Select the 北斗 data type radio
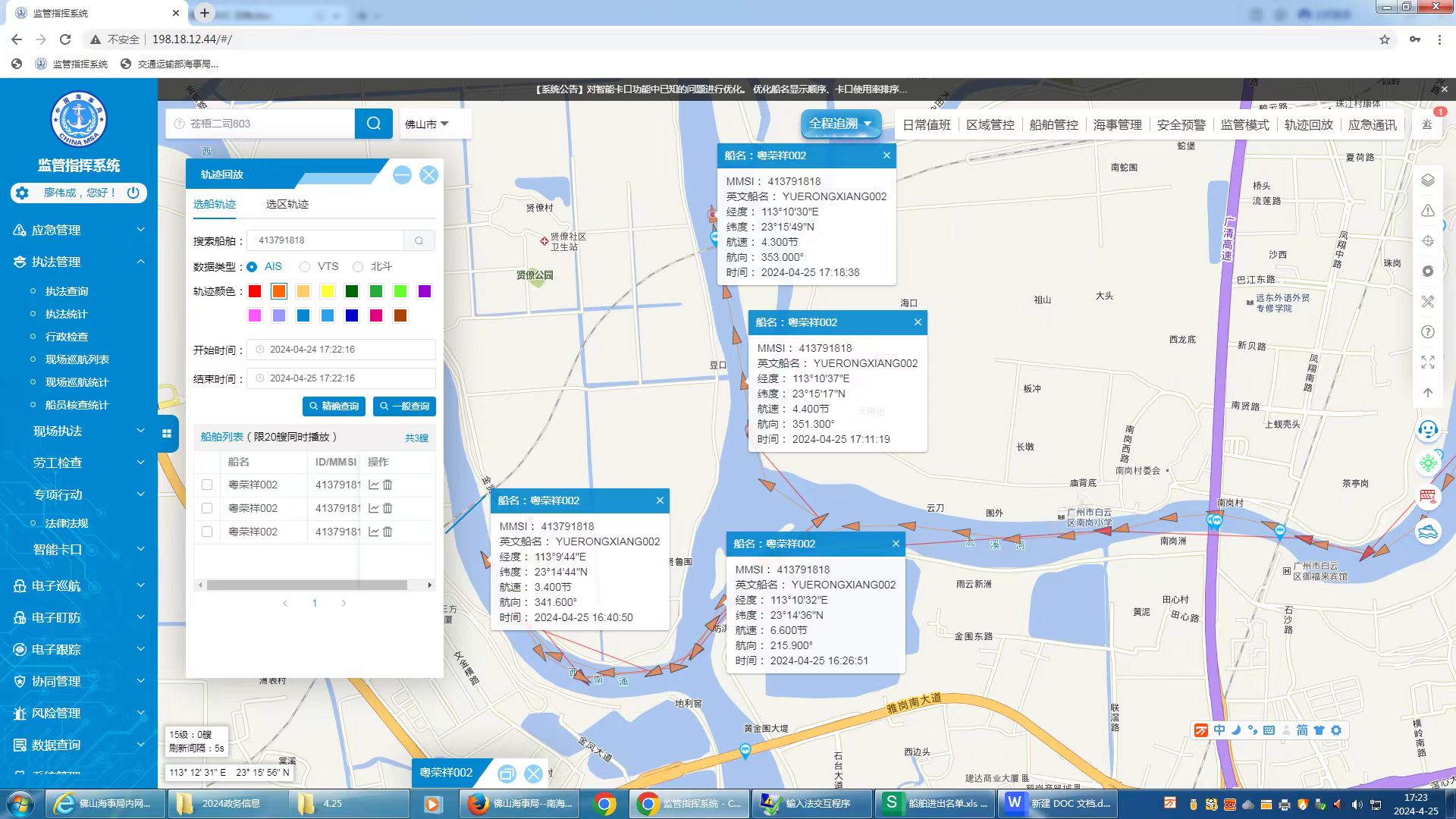 pos(358,267)
